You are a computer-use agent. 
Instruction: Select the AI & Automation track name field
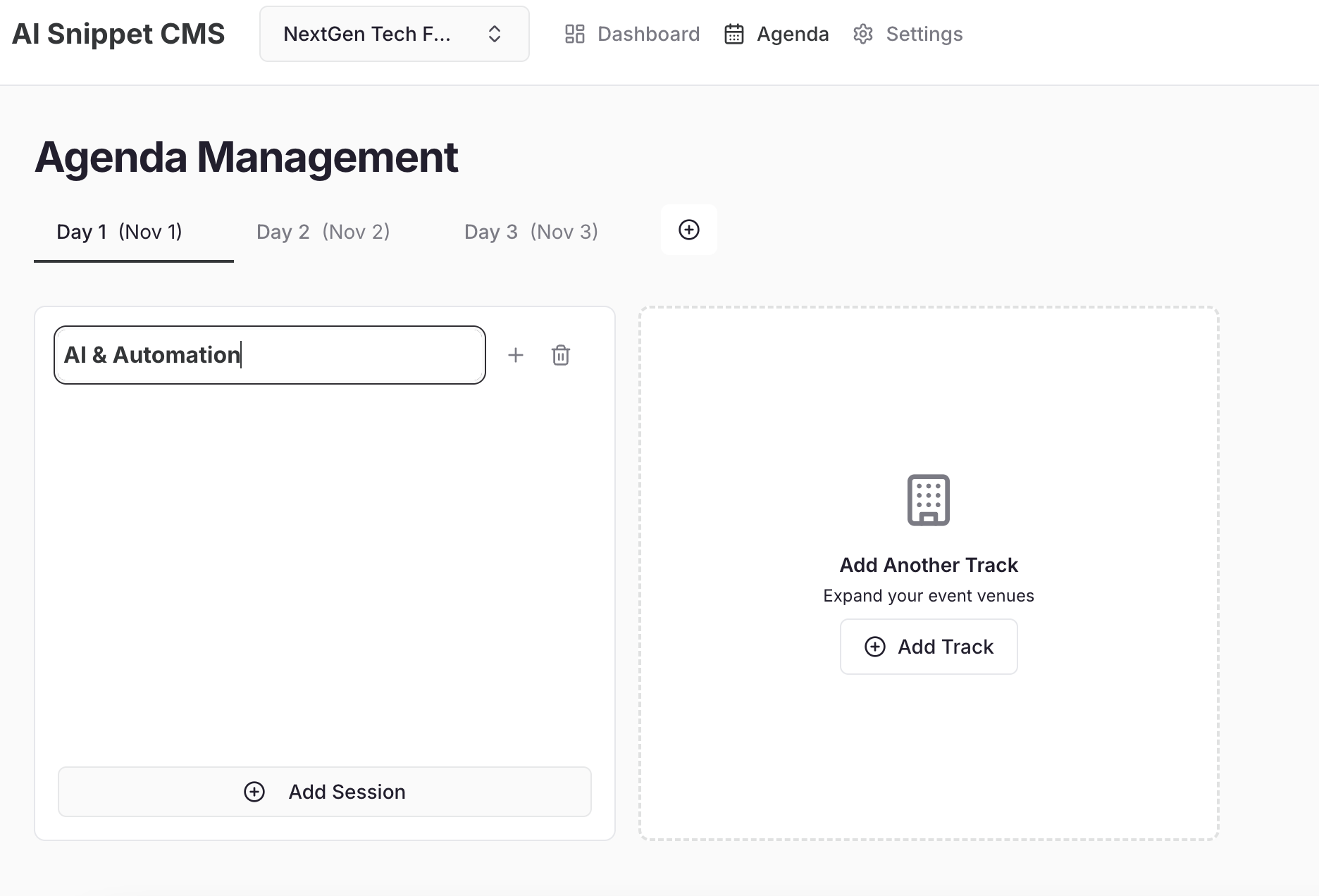(x=269, y=355)
